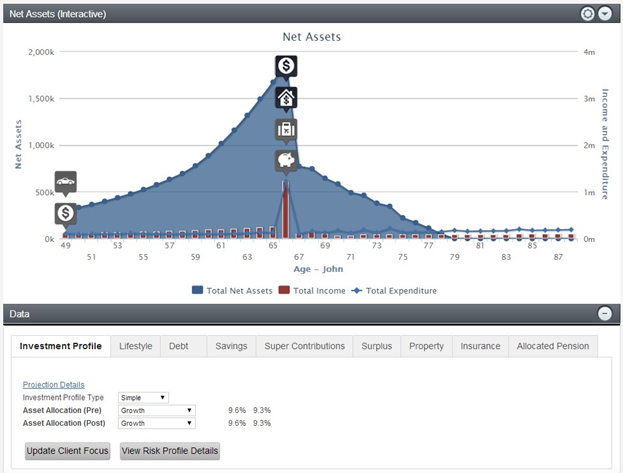
Task: Click the Net Assets chart title
Action: pyautogui.click(x=312, y=37)
